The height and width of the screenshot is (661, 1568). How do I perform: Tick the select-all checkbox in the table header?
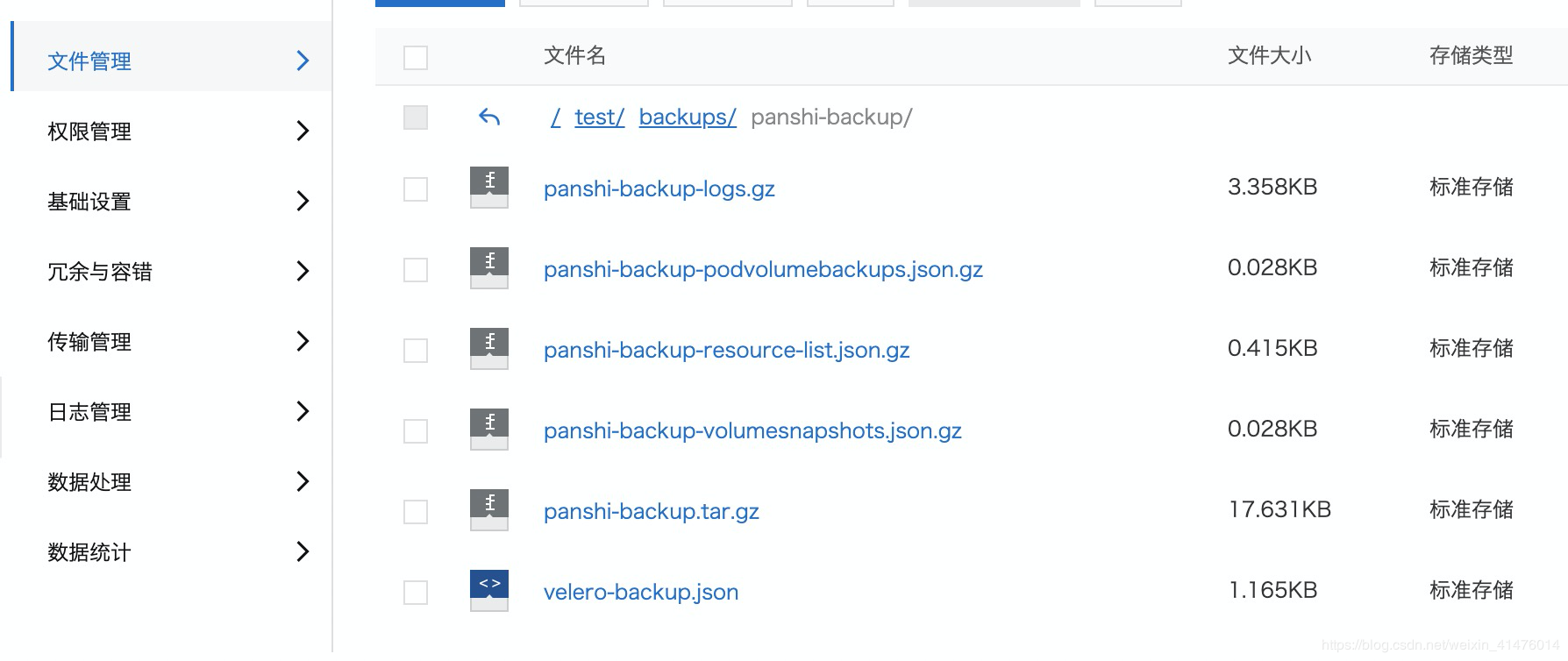[x=416, y=58]
